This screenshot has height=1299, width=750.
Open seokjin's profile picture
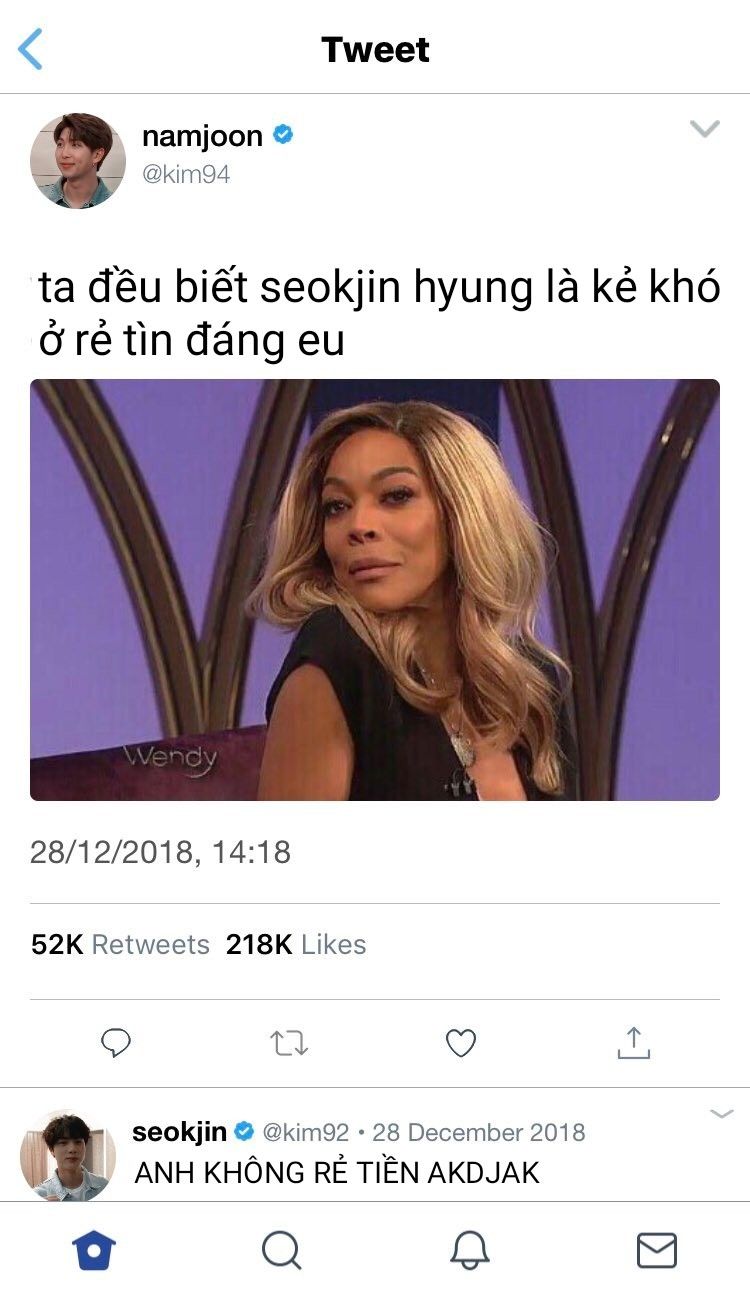point(68,1156)
